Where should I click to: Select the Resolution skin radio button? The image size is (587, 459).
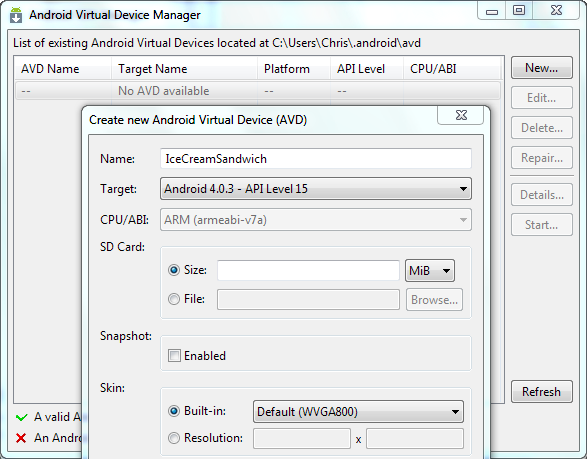(x=174, y=438)
